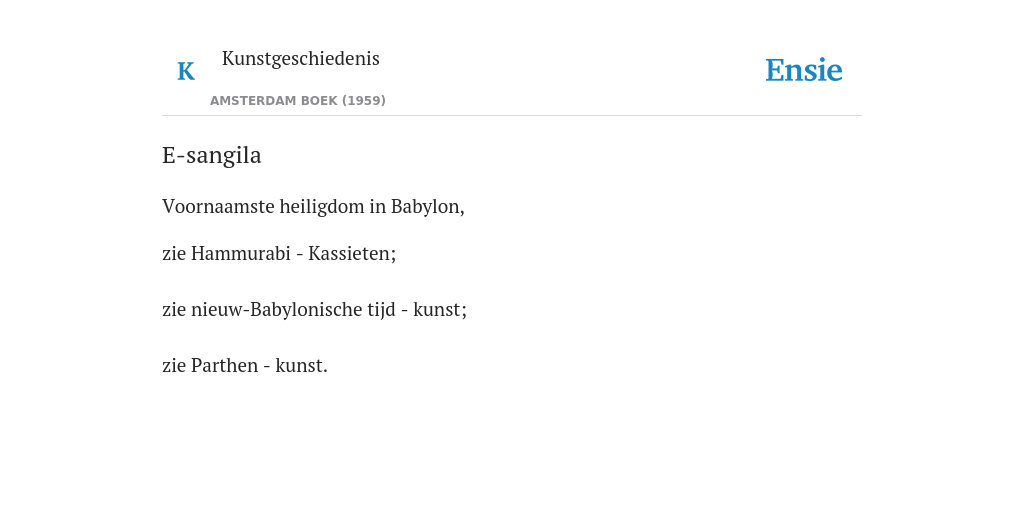Open the Kunstgeschiedenis source title
The height and width of the screenshot is (512, 1024).
point(300,59)
